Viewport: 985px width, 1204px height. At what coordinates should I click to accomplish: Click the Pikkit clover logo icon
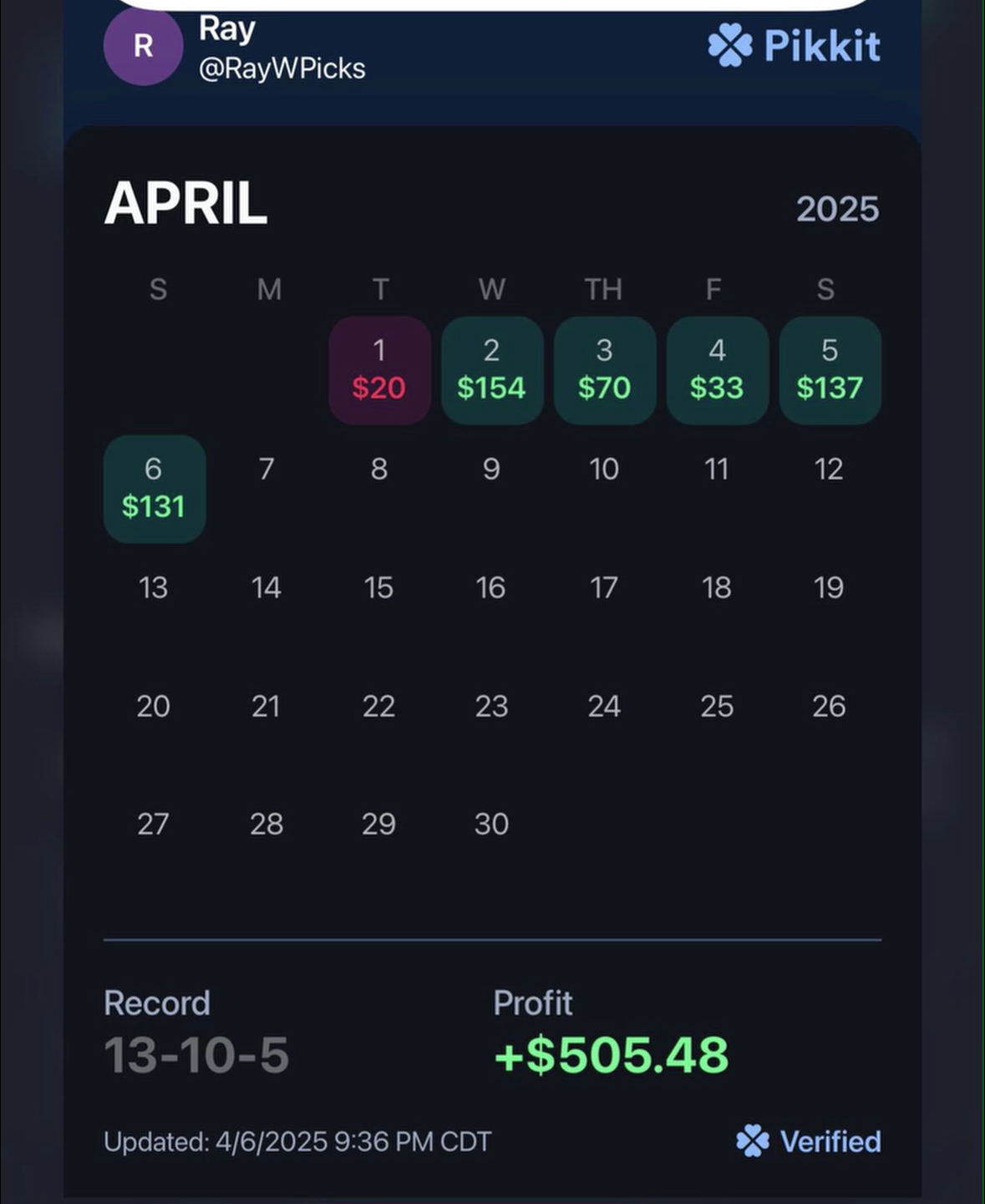pos(729,45)
